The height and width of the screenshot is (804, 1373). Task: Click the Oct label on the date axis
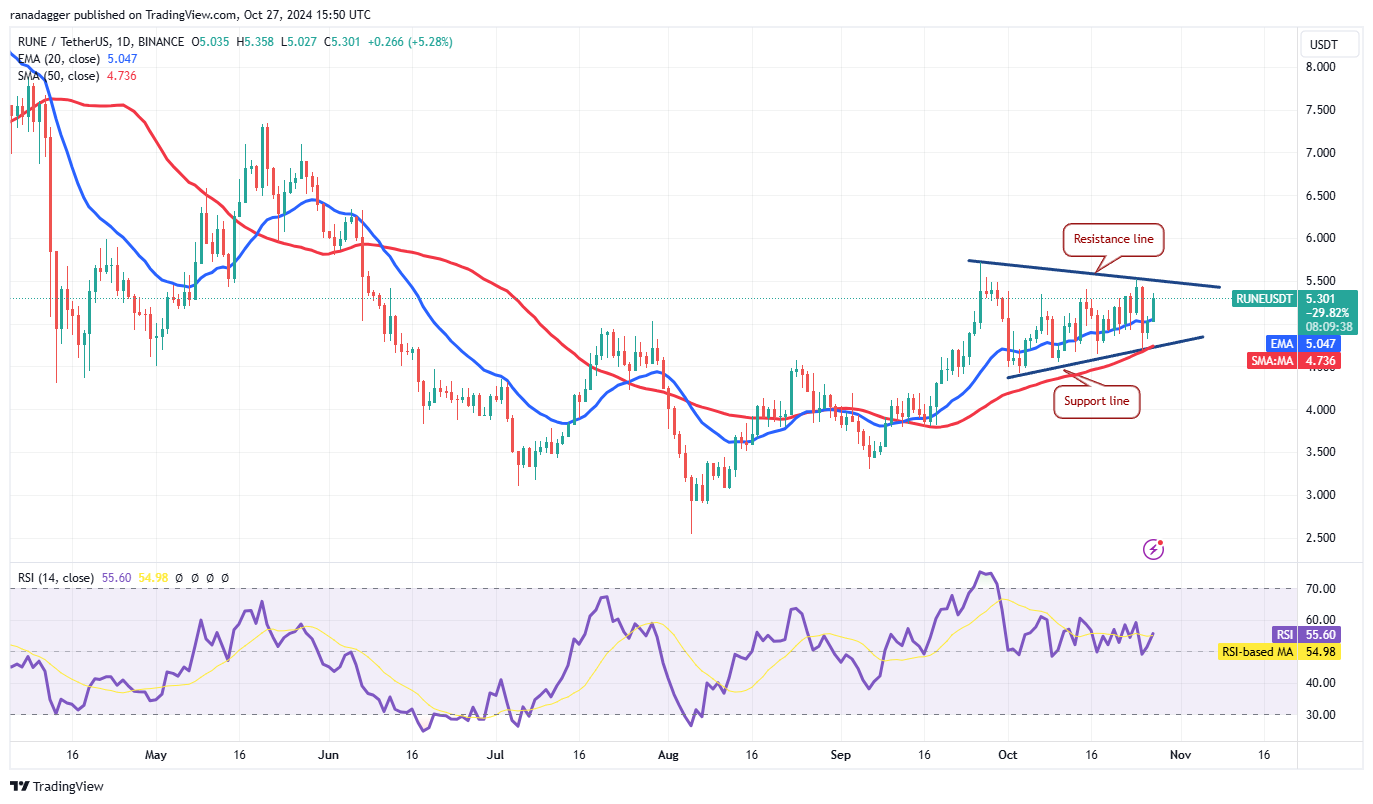[x=1007, y=755]
